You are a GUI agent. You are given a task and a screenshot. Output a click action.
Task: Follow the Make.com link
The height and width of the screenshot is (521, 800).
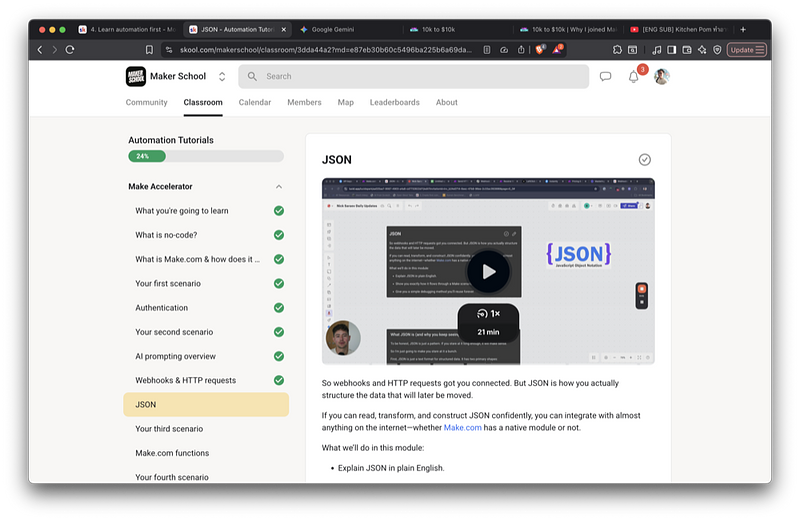[x=463, y=428]
